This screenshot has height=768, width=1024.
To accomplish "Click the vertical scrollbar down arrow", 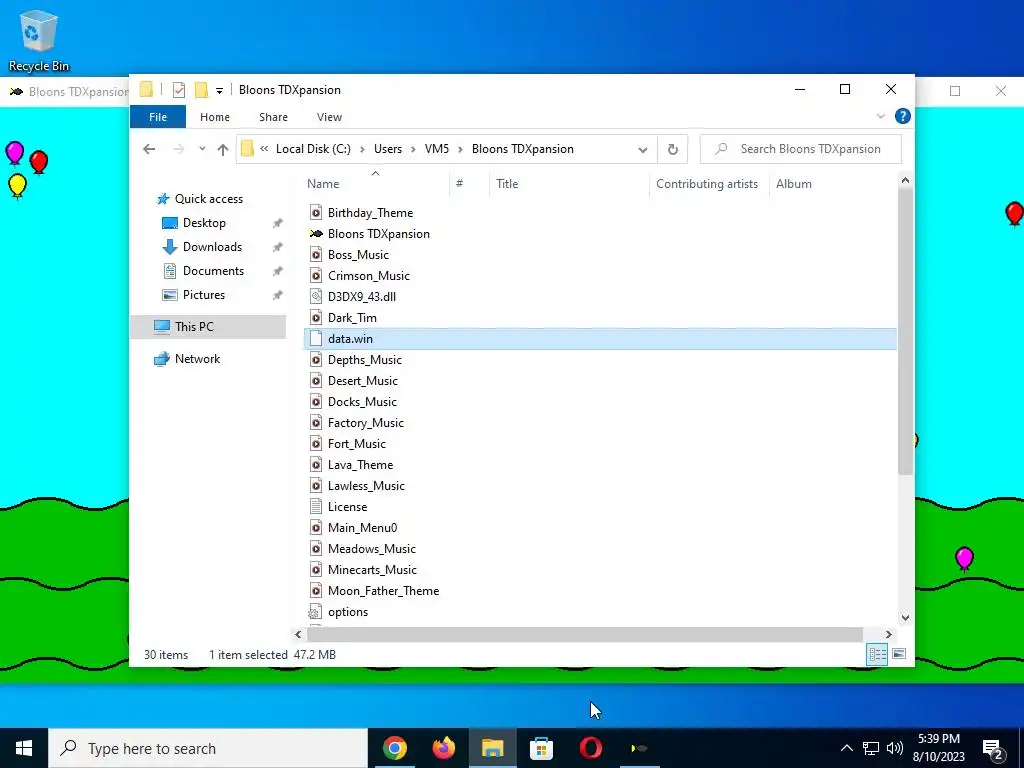I will [x=905, y=617].
